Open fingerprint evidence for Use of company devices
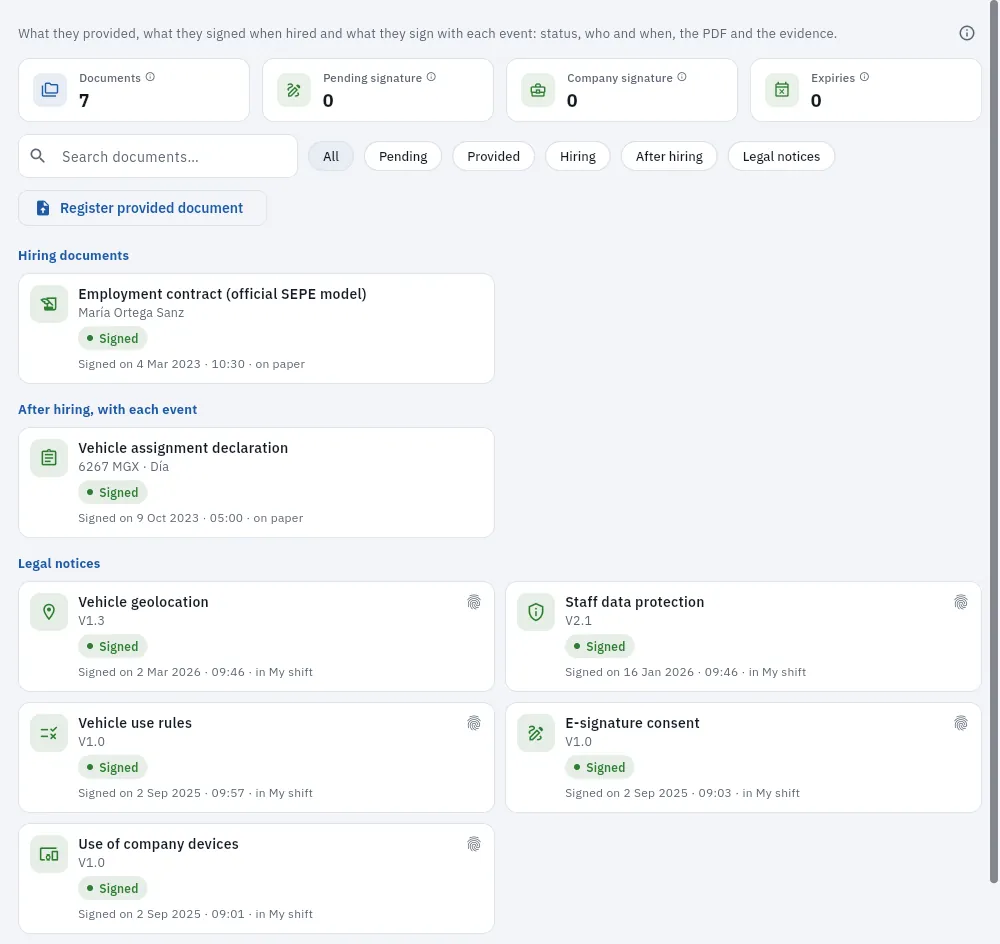1000x944 pixels. [474, 844]
